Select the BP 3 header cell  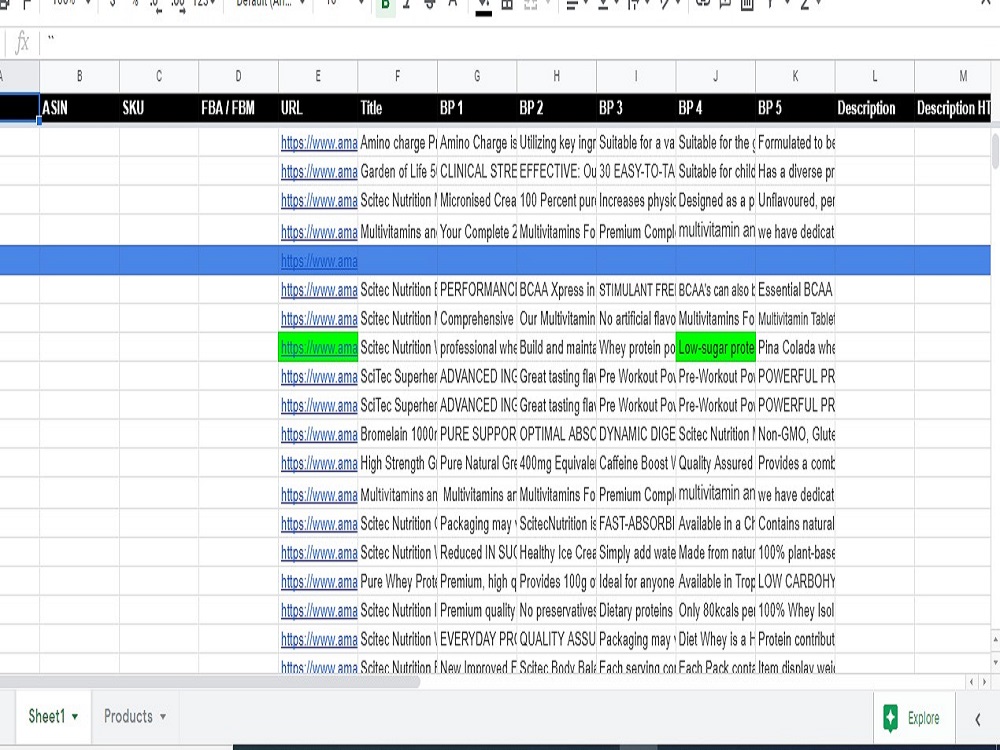click(x=636, y=108)
